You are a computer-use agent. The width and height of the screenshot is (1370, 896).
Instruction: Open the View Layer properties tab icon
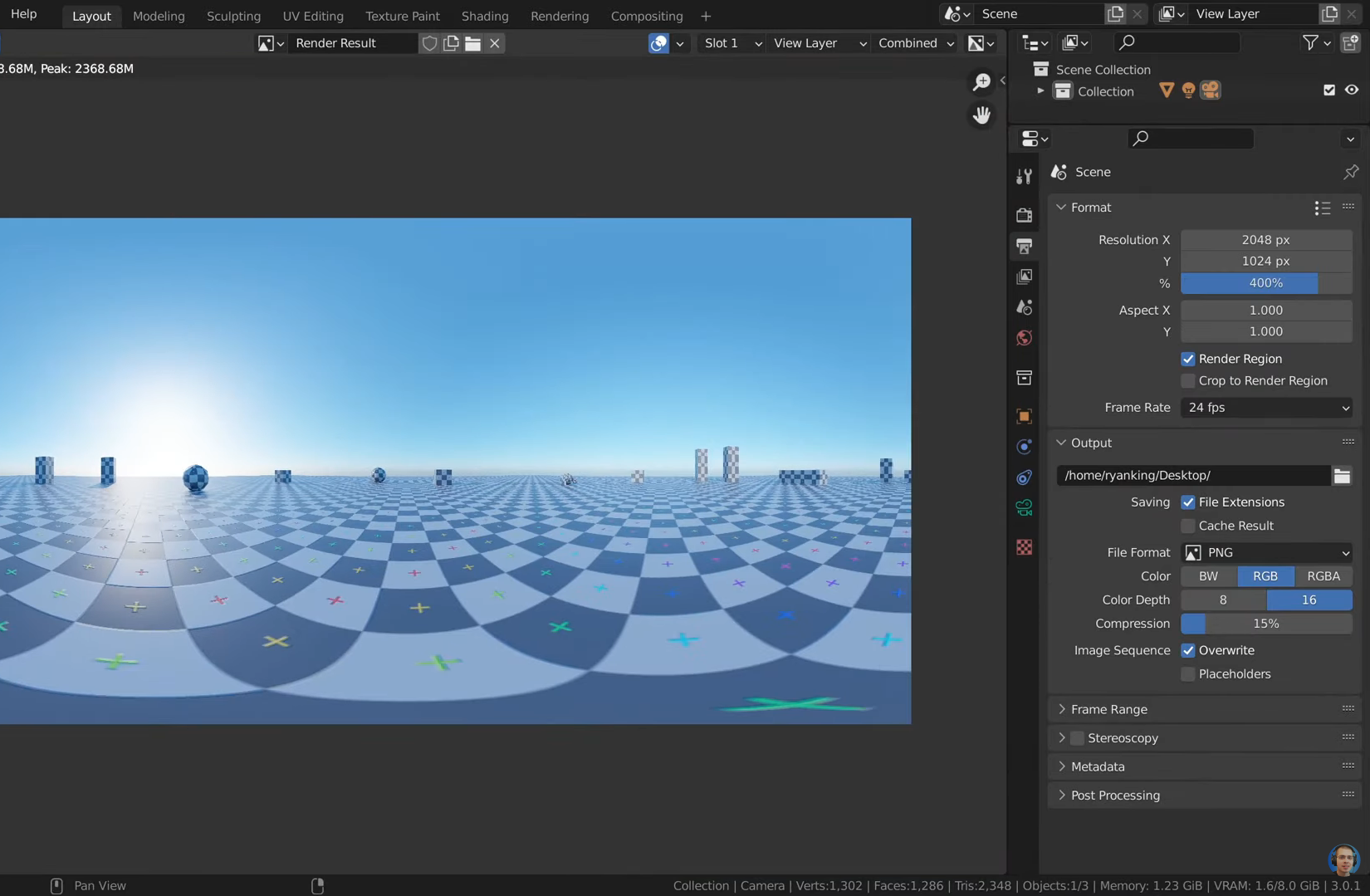point(1024,277)
